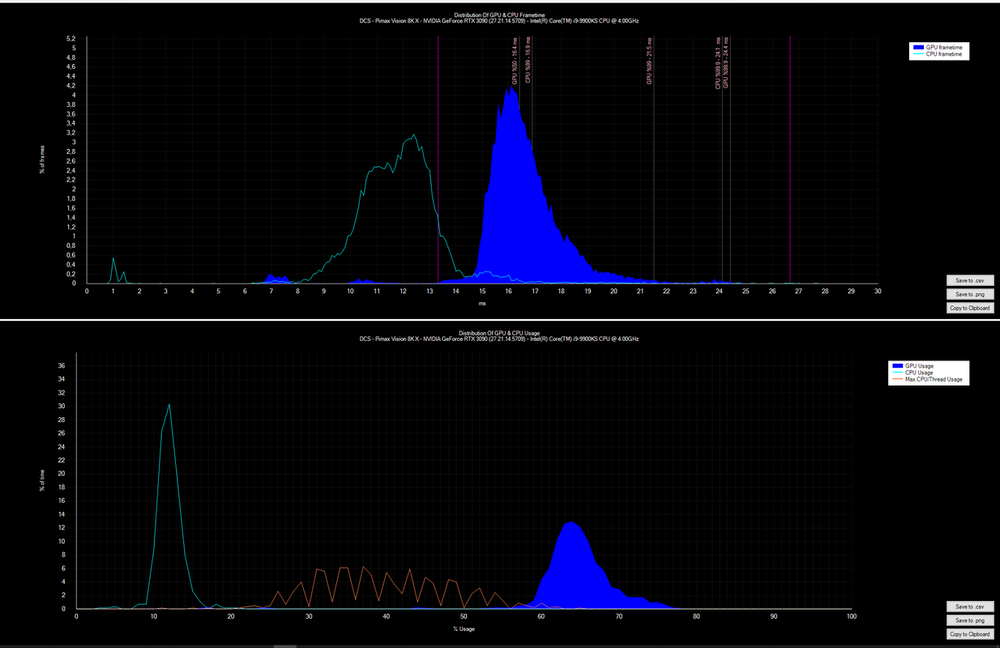Click the % Usage axis label
The width and height of the screenshot is (1000, 648).
point(464,629)
